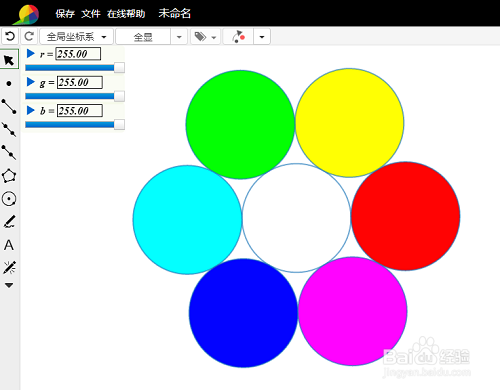
Task: Click the r value input field
Action: [x=78, y=54]
